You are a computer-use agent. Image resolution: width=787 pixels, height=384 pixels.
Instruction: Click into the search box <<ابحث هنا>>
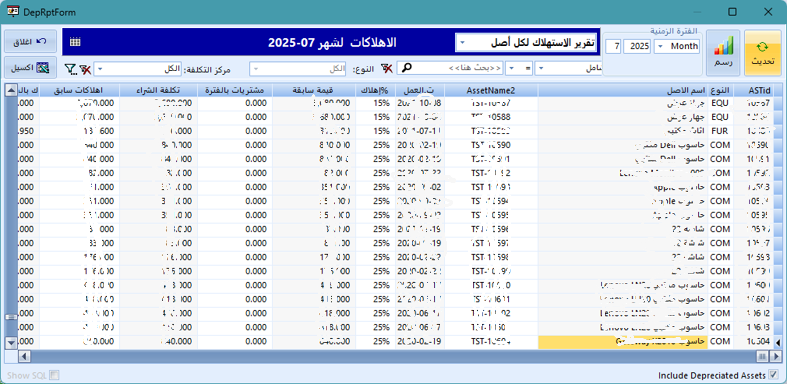point(450,69)
